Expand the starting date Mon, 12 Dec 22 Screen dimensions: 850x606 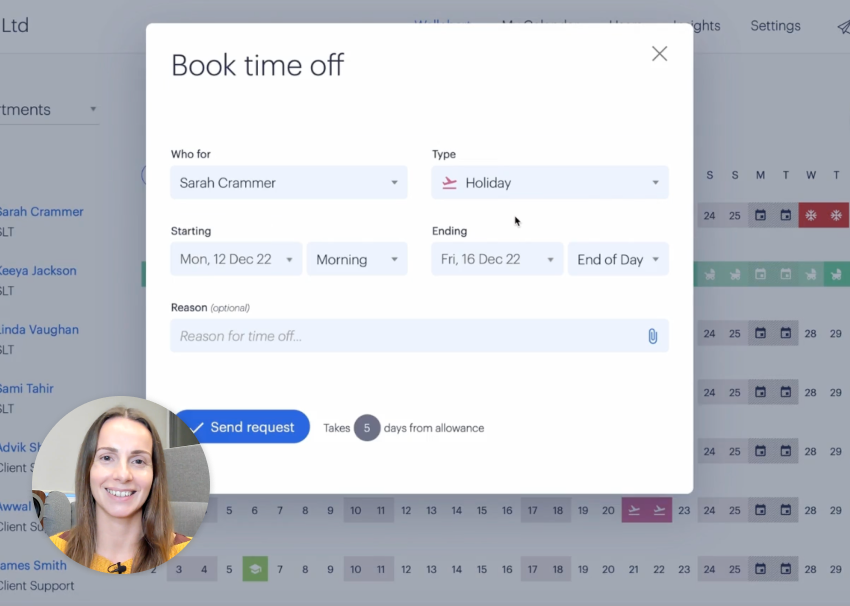[236, 260]
